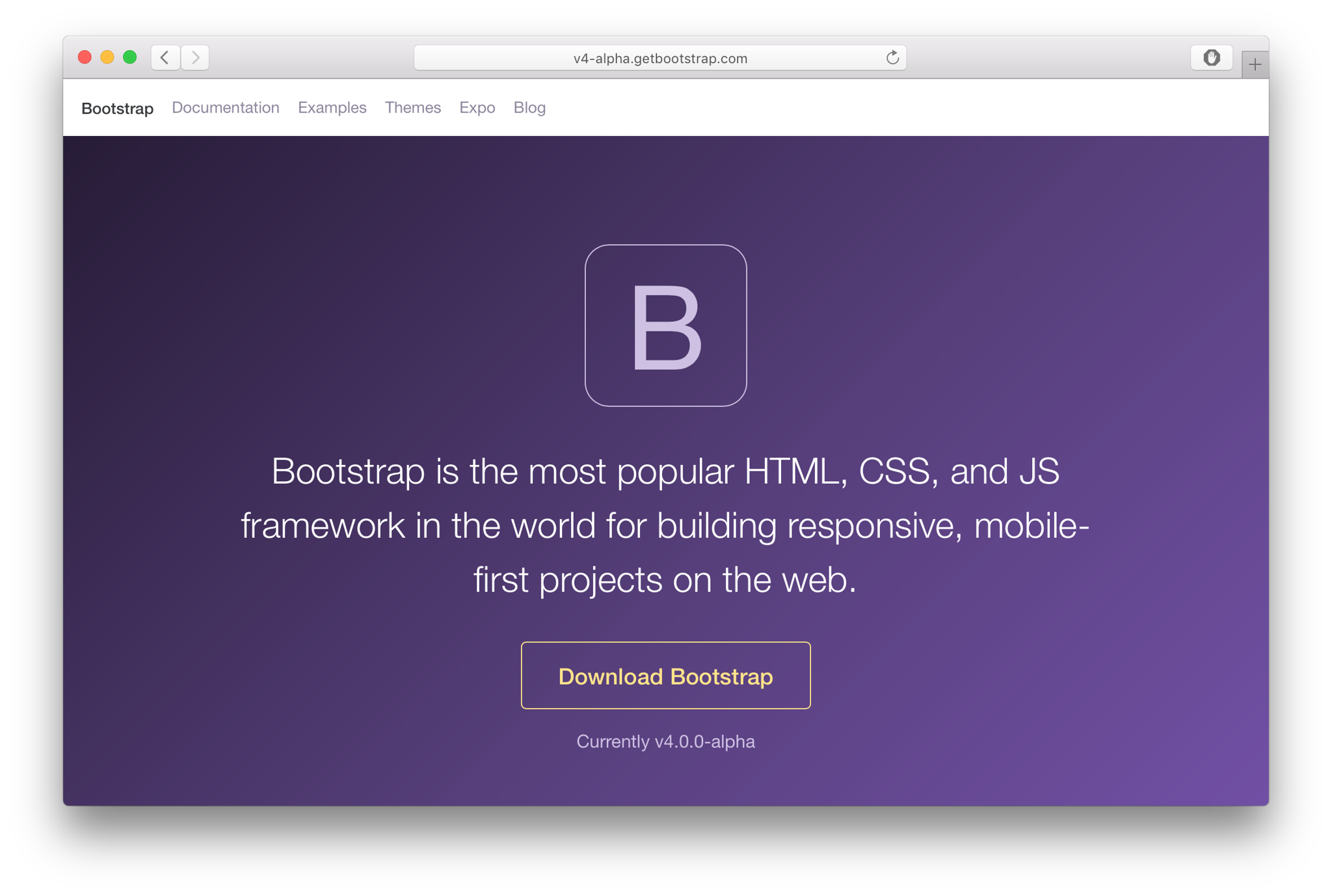Click the Download Bootstrap button
Viewport: 1332px width, 896px height.
665,675
